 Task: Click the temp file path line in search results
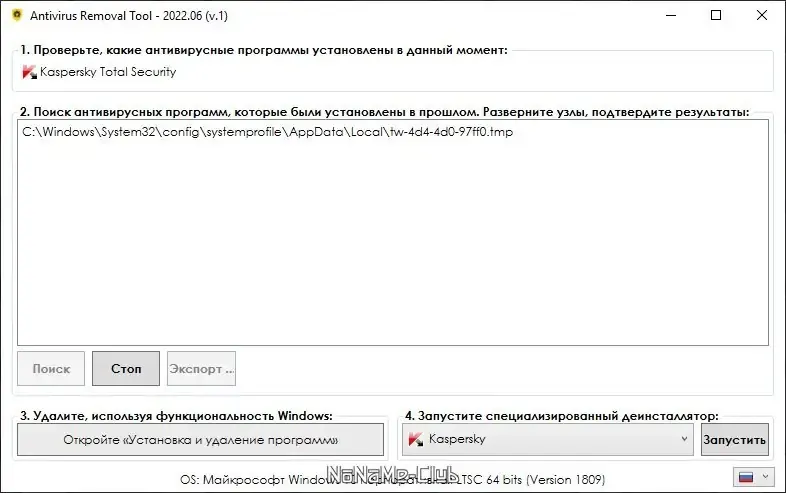[268, 132]
